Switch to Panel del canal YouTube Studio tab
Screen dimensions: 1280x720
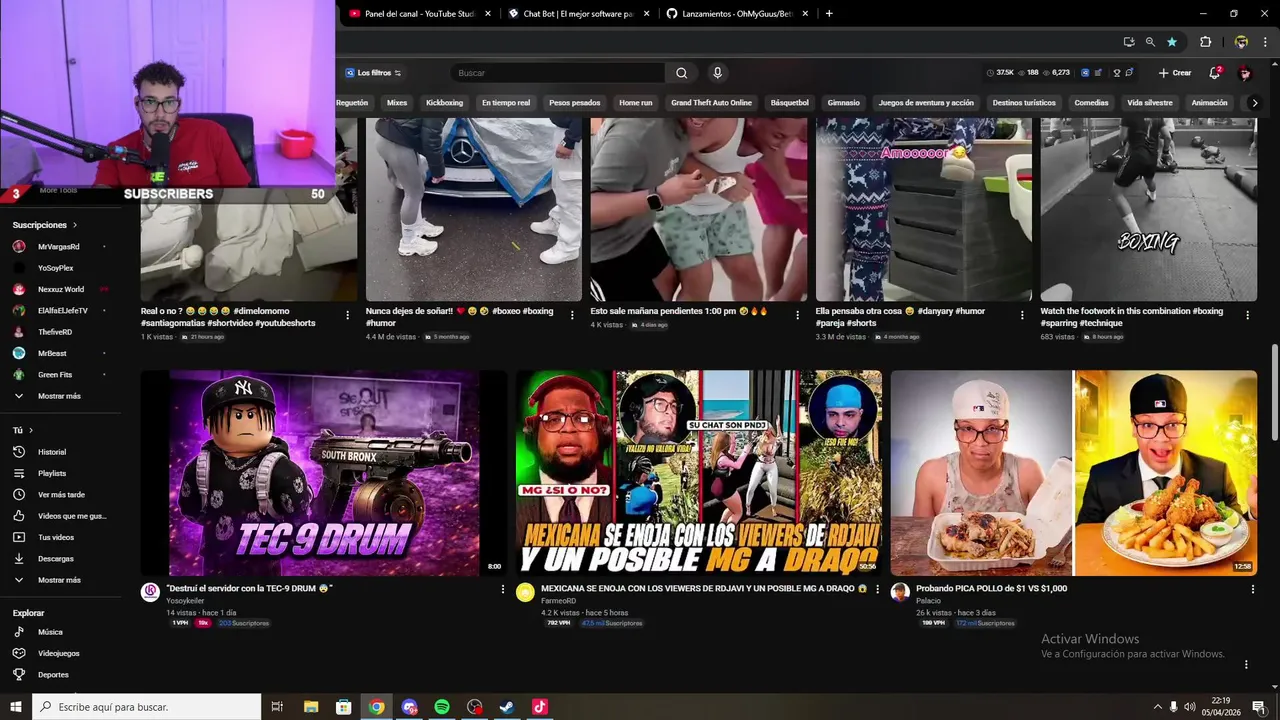(420, 13)
